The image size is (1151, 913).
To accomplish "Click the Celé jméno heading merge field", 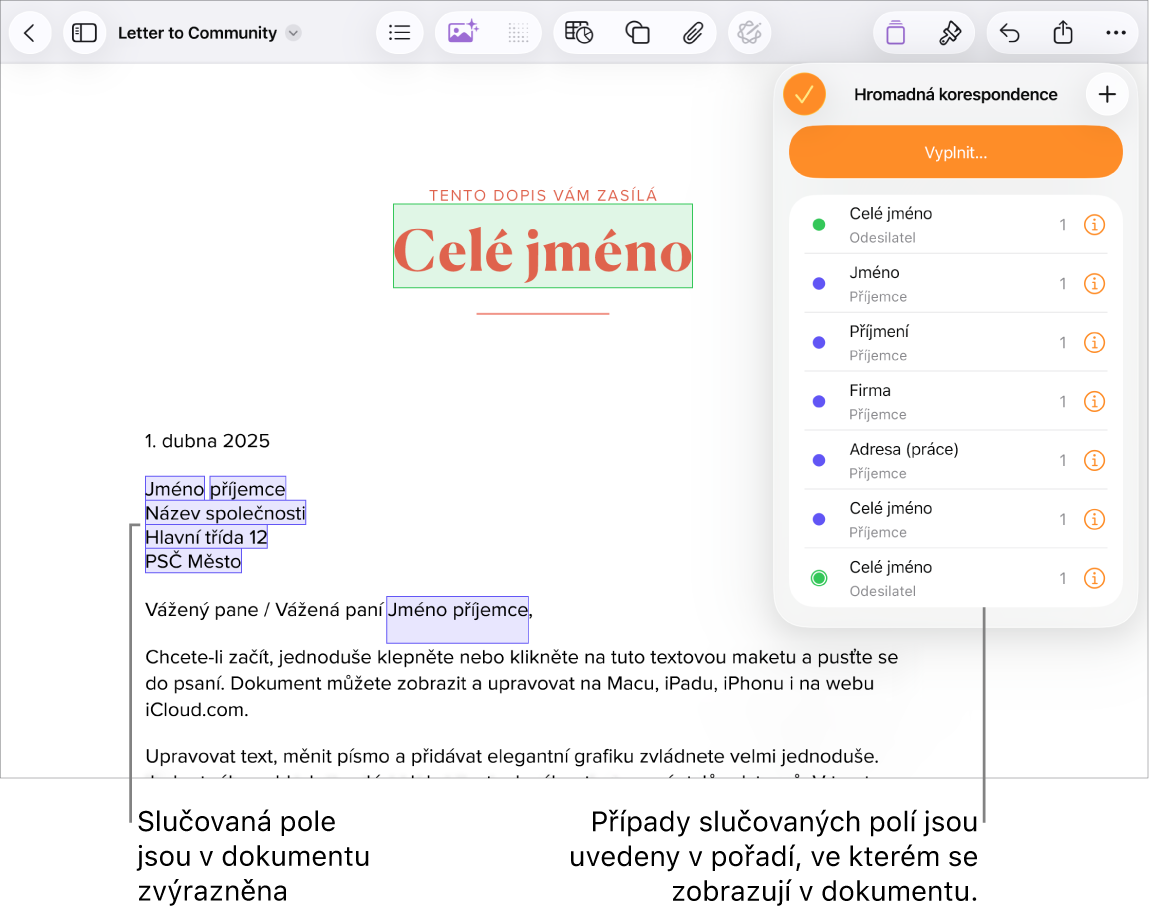I will pos(542,247).
